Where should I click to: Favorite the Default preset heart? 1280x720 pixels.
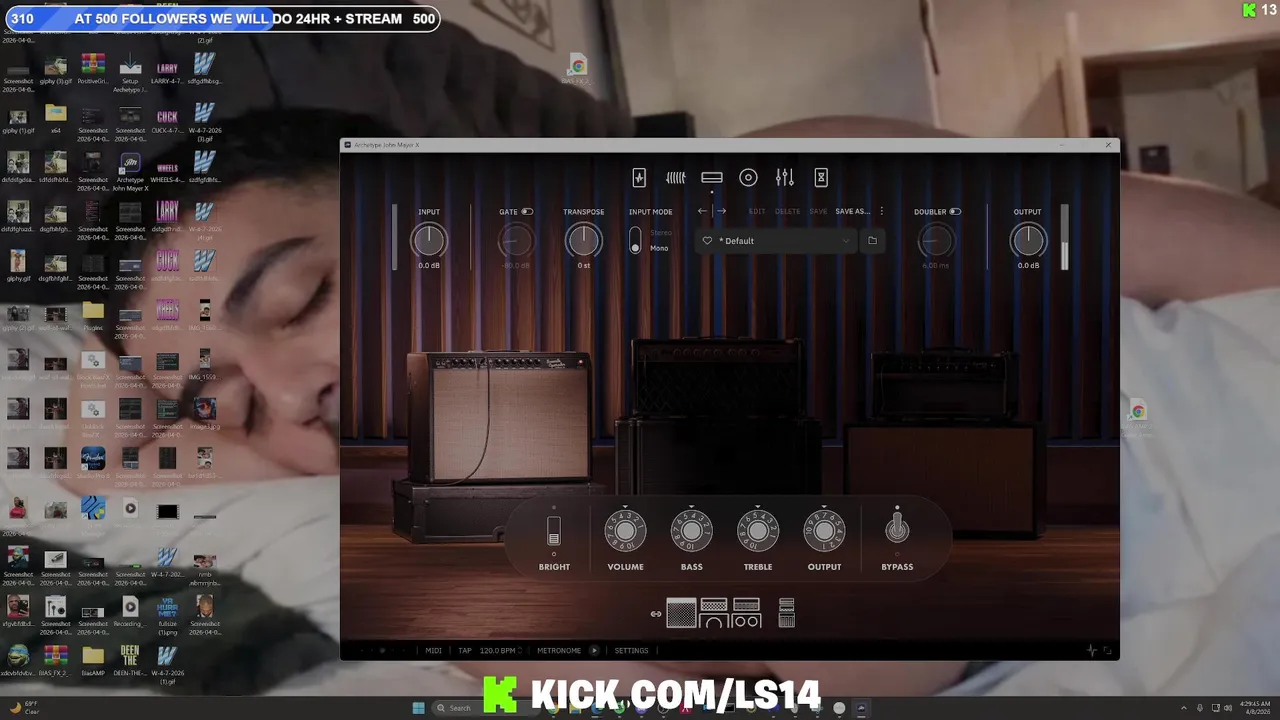coord(707,241)
